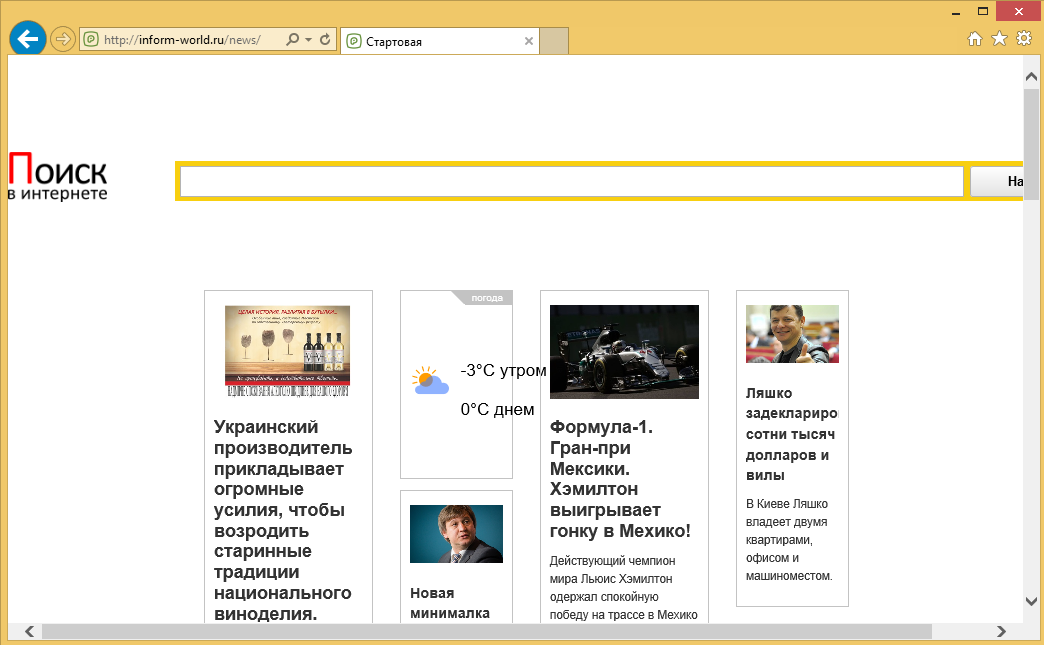Close the Стартовая tab
The height and width of the screenshot is (645, 1044).
pos(529,42)
